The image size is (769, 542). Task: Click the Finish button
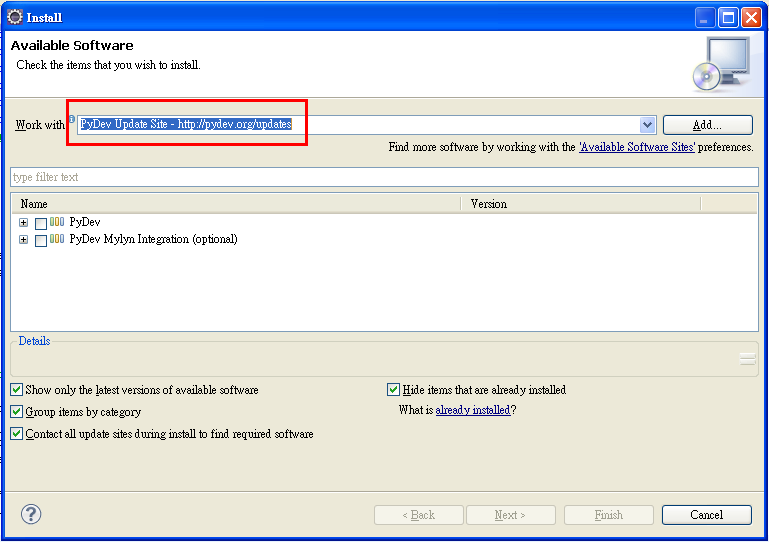(609, 515)
